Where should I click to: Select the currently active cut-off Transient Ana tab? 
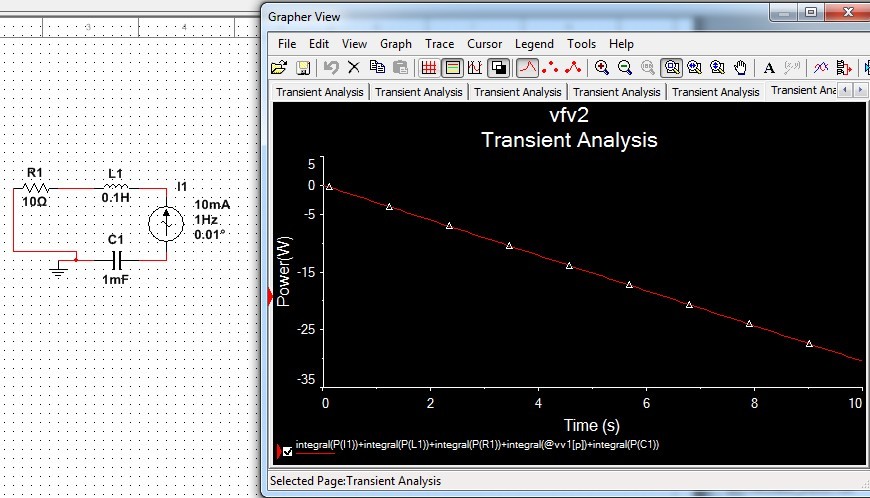tap(802, 90)
